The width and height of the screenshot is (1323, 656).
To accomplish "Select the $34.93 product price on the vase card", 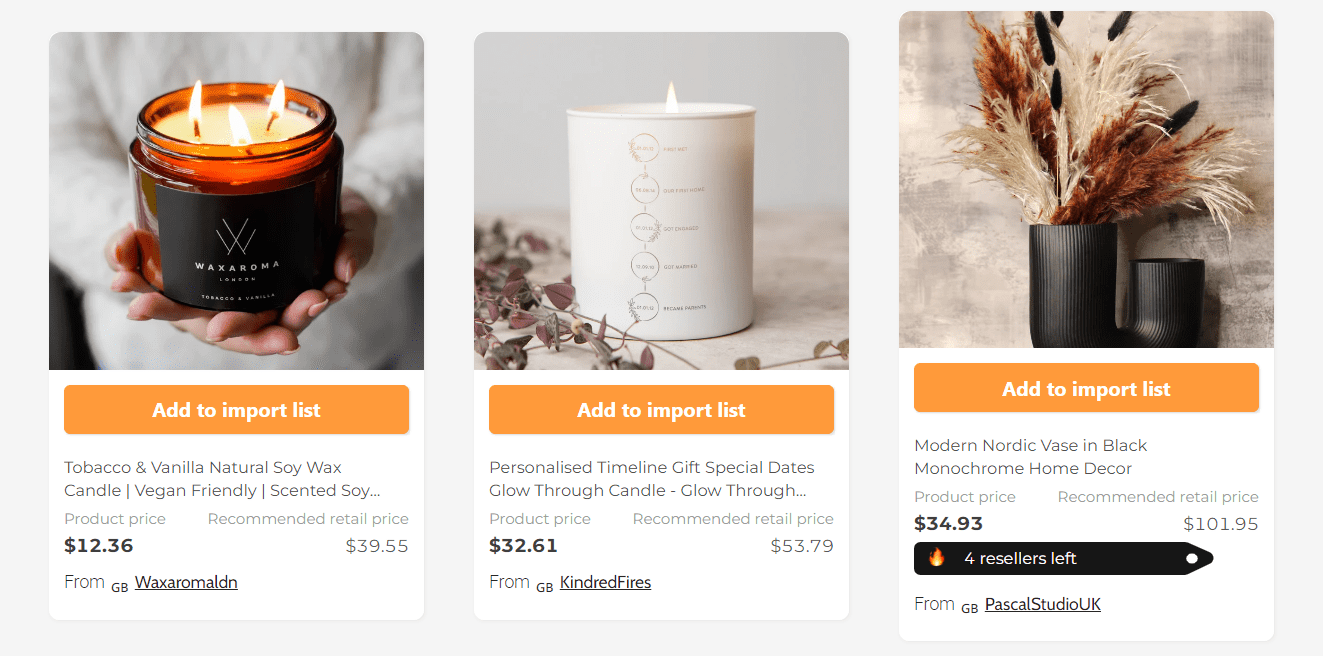I will [x=948, y=523].
